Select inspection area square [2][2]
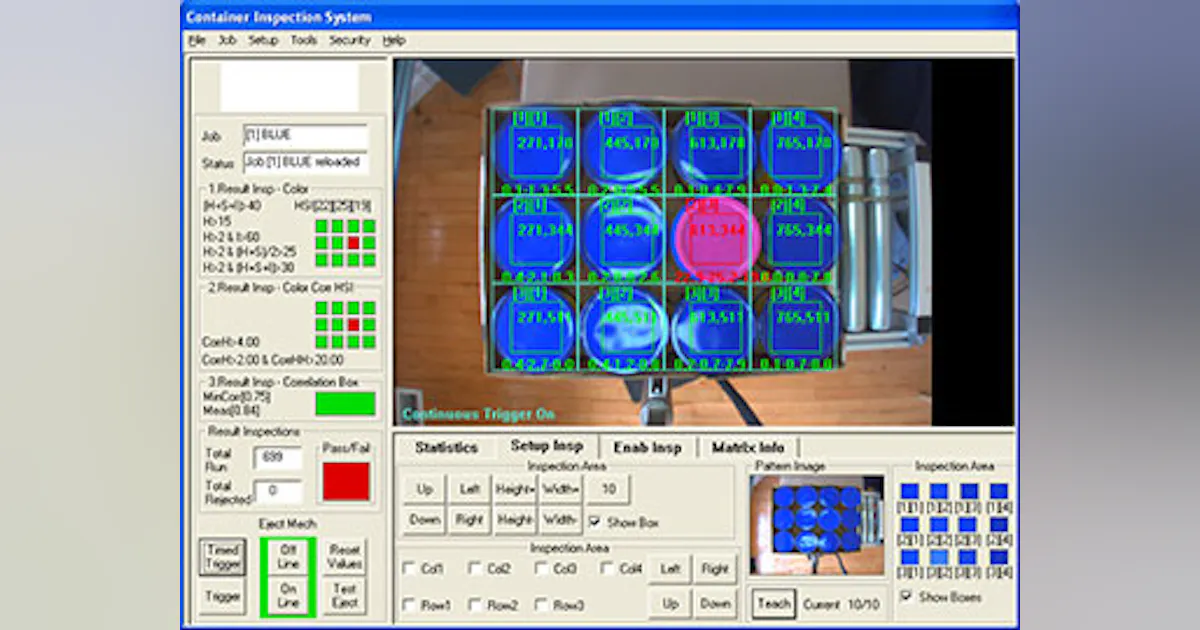This screenshot has width=1200, height=630. coord(939,524)
